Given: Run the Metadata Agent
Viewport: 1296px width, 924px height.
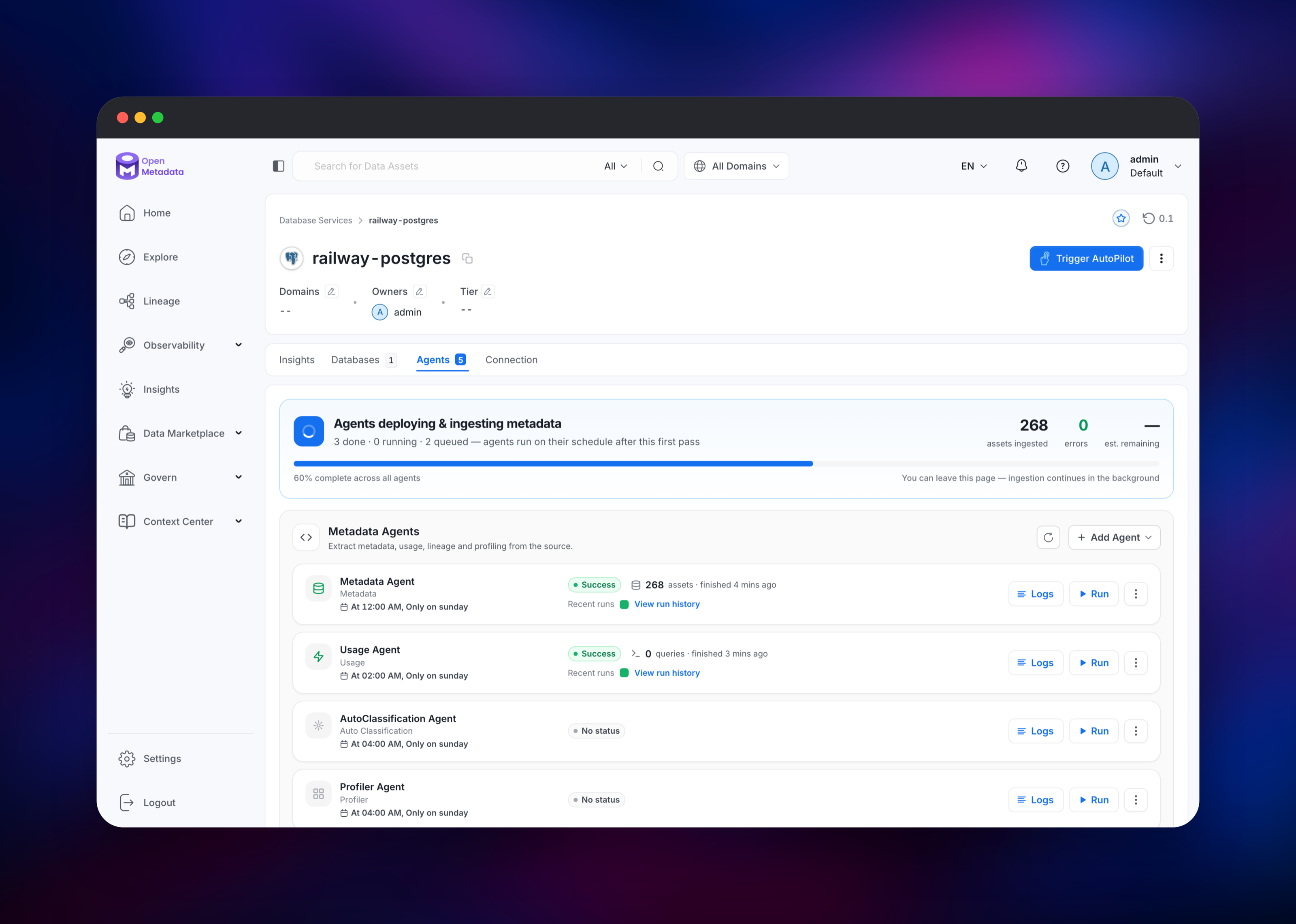Looking at the screenshot, I should click(1093, 594).
